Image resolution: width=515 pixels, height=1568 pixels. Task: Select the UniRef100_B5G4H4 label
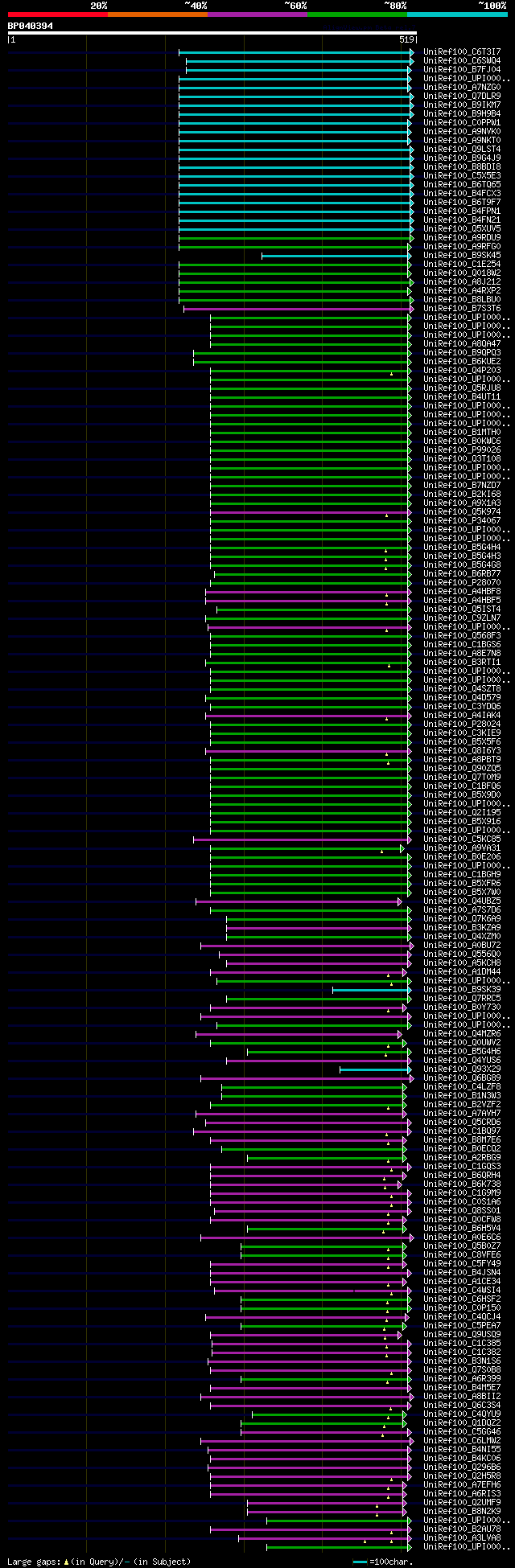coord(462,547)
